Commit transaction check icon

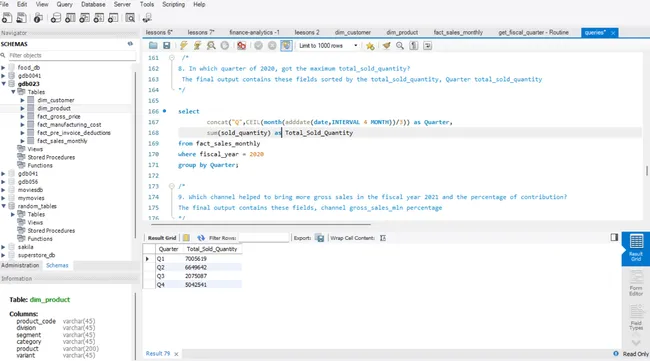[x=258, y=46]
